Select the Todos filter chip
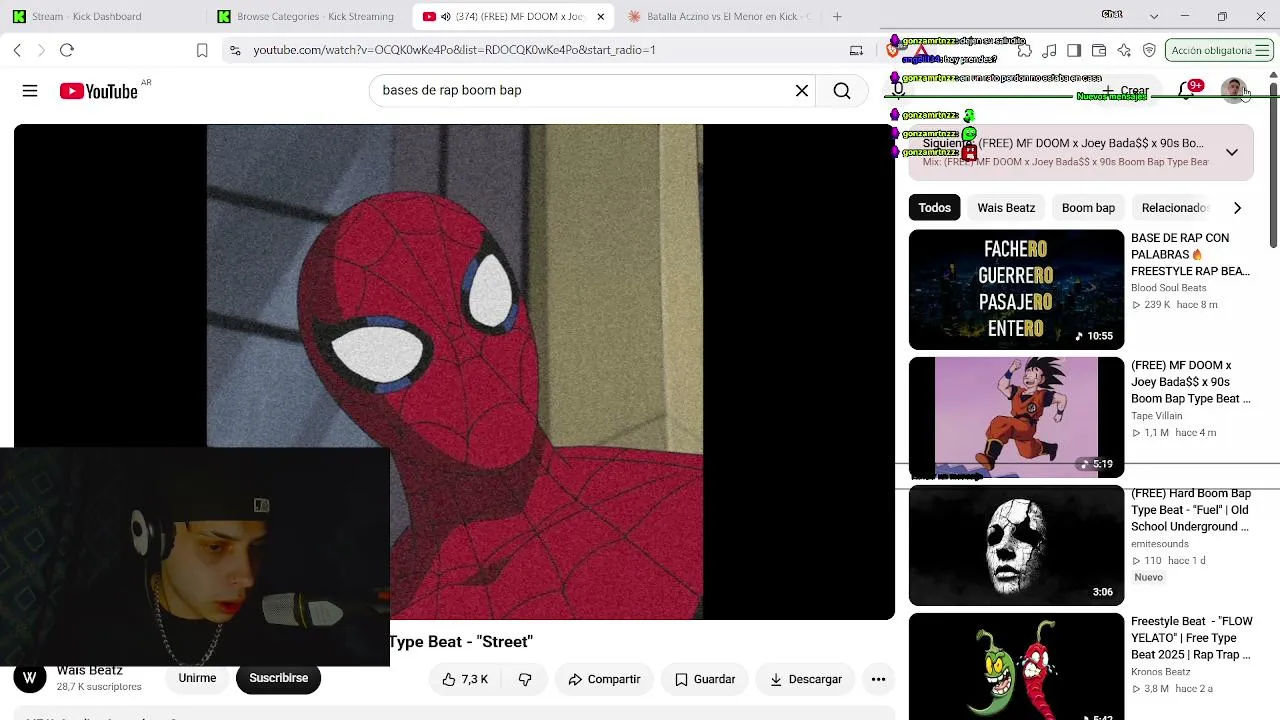This screenshot has width=1280, height=720. click(x=935, y=208)
